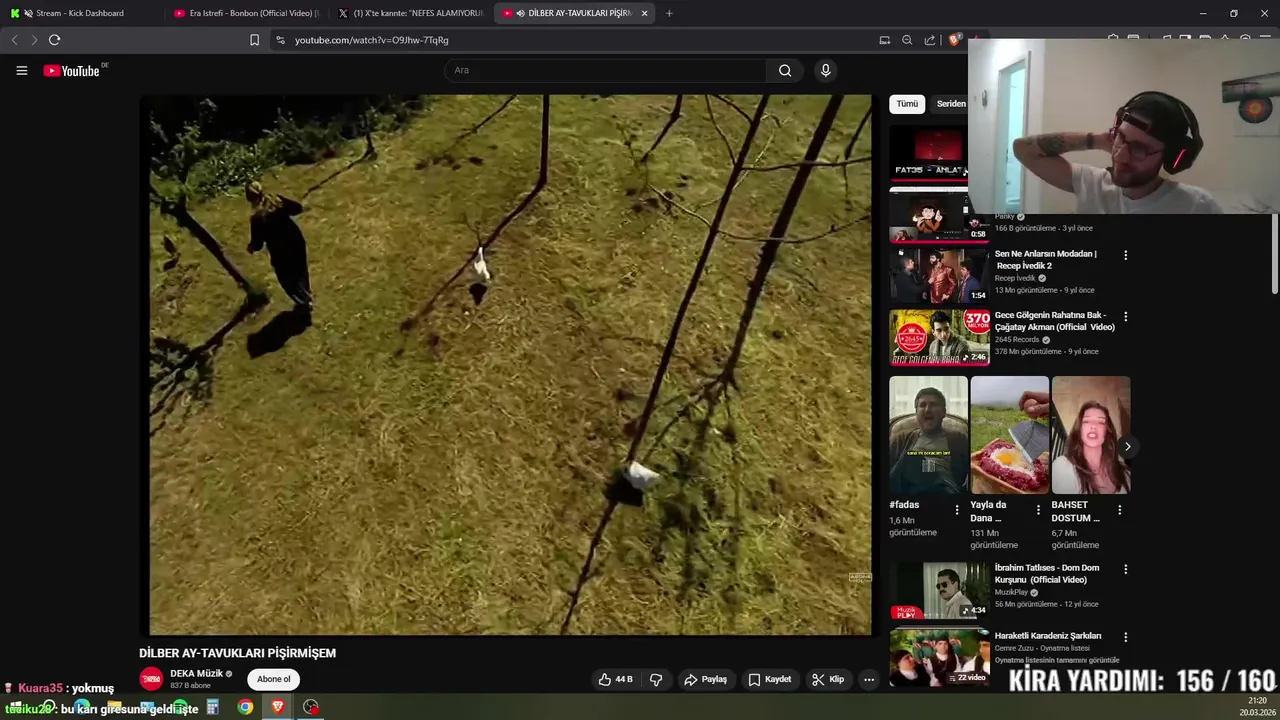
Task: Save the video with Kaydet
Action: point(770,679)
